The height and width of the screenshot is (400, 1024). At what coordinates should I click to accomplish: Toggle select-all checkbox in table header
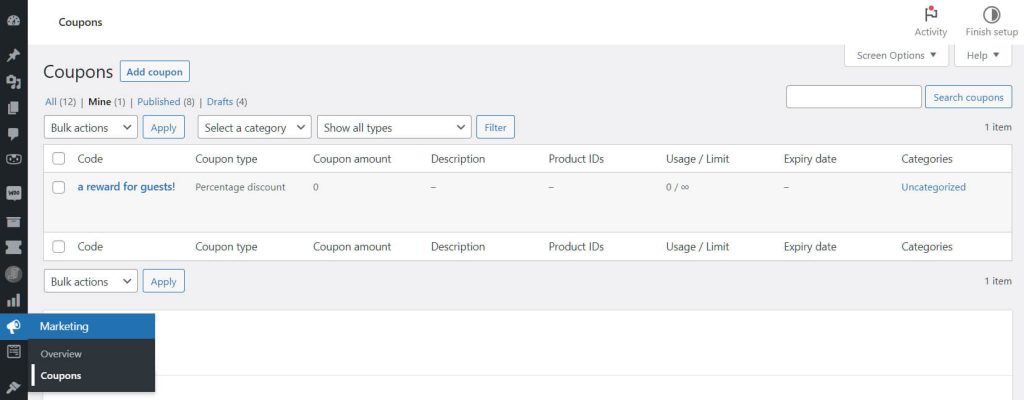tap(59, 159)
